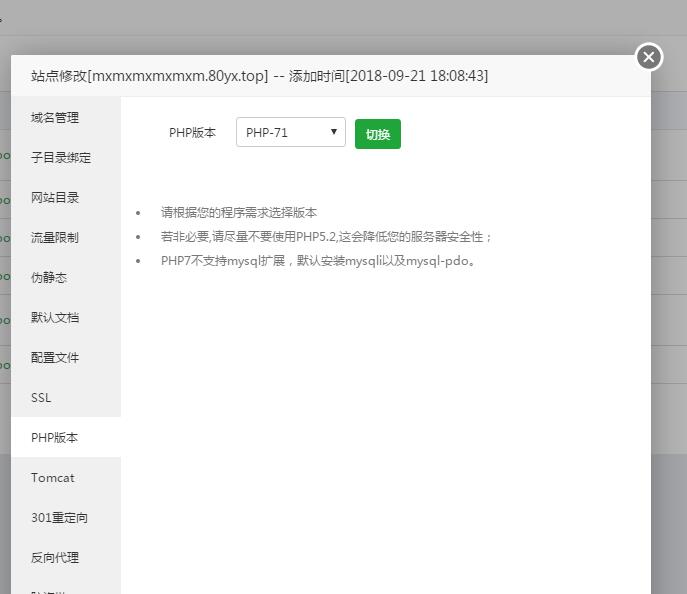The height and width of the screenshot is (594, 687).
Task: Select the active PHP版本 sidebar tab
Action: (55, 437)
